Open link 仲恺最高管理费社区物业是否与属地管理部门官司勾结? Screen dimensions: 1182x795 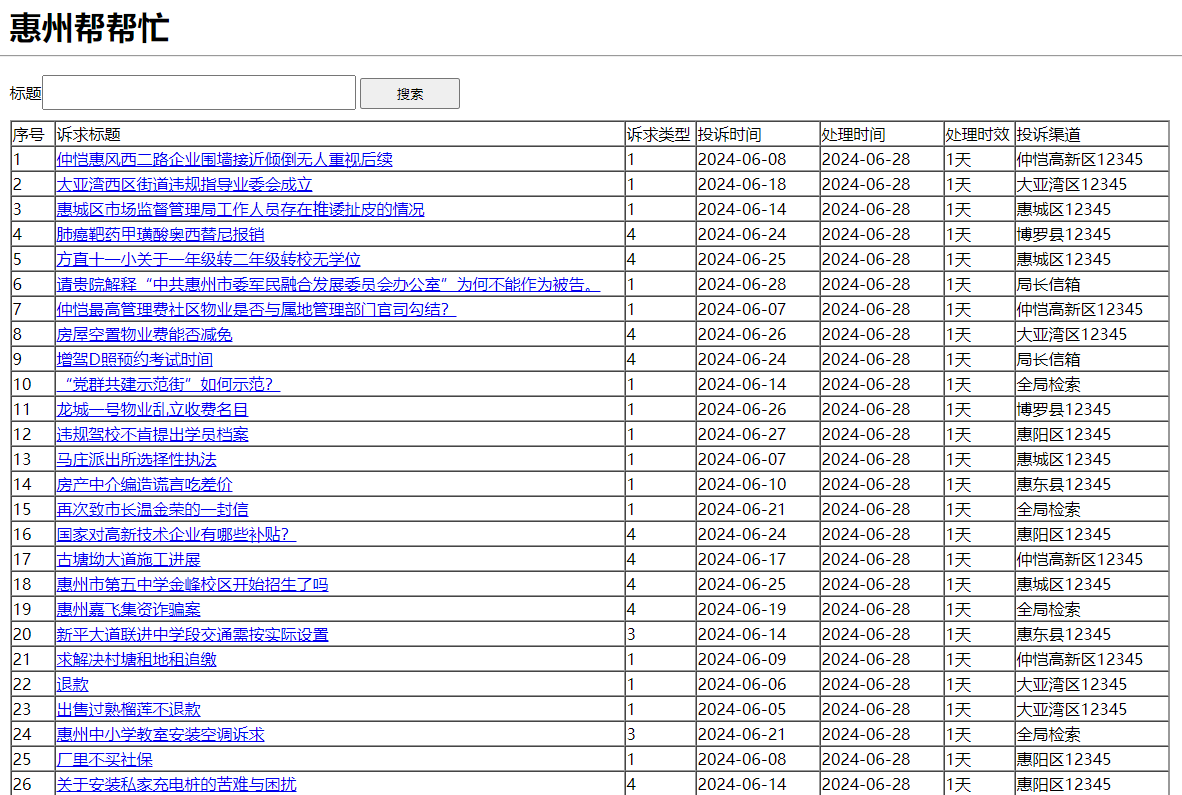256,309
